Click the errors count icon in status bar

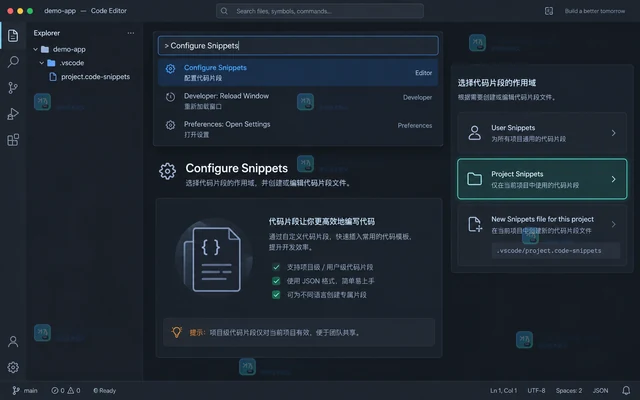pos(55,391)
